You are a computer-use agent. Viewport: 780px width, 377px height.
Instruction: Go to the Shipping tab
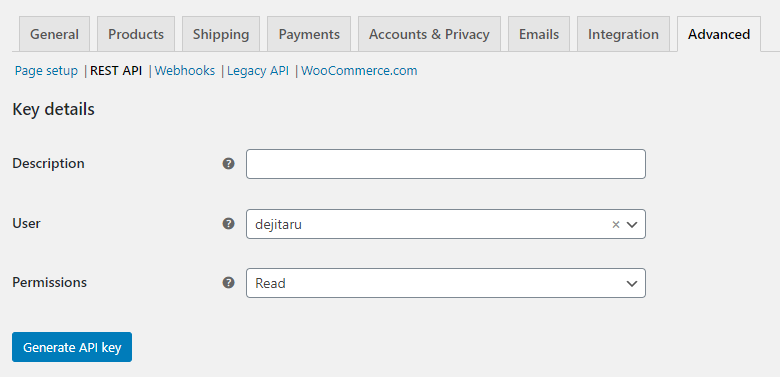click(221, 34)
